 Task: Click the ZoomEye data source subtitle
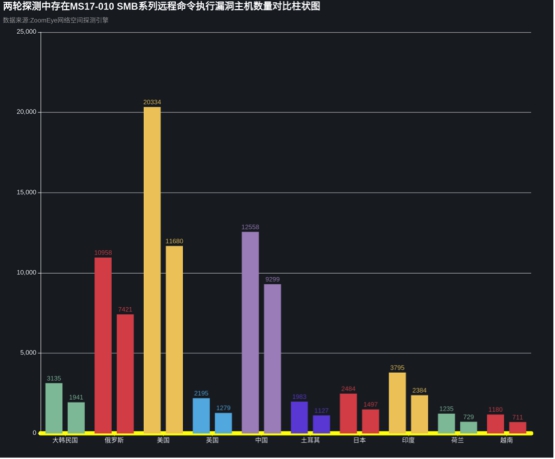56,20
